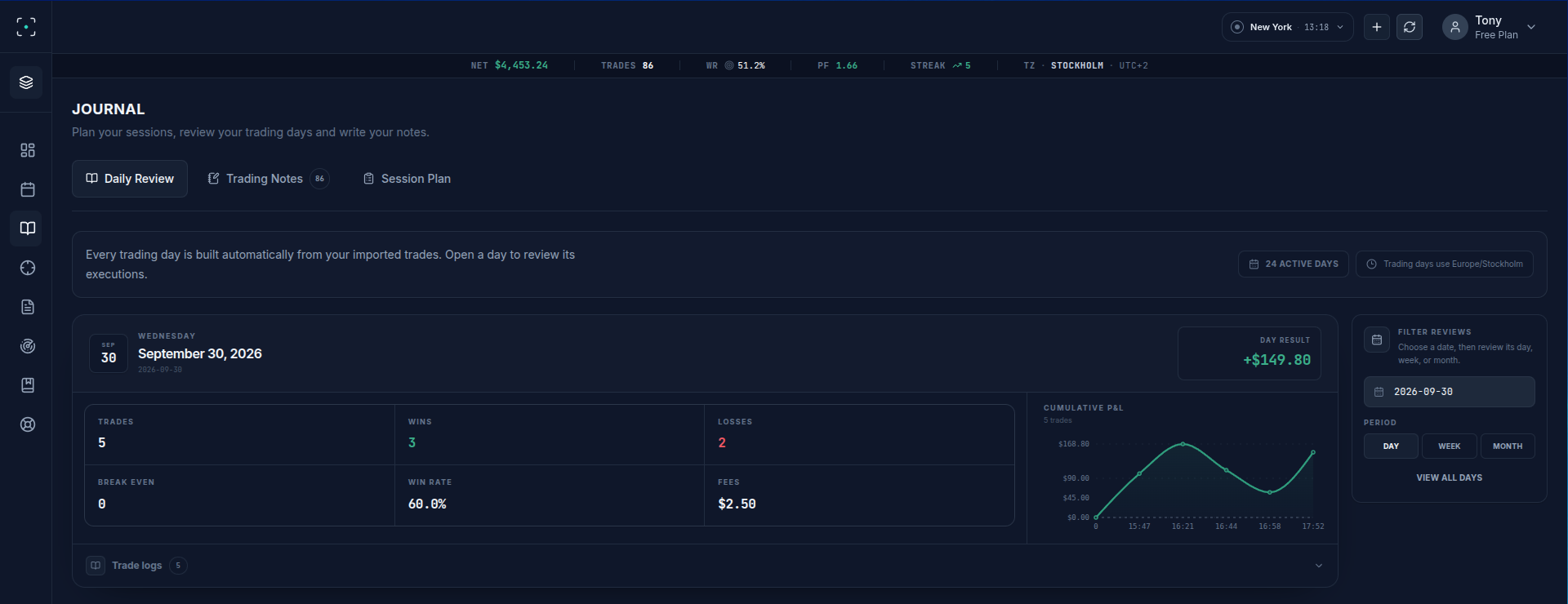Click the user avatar icon

(1455, 27)
